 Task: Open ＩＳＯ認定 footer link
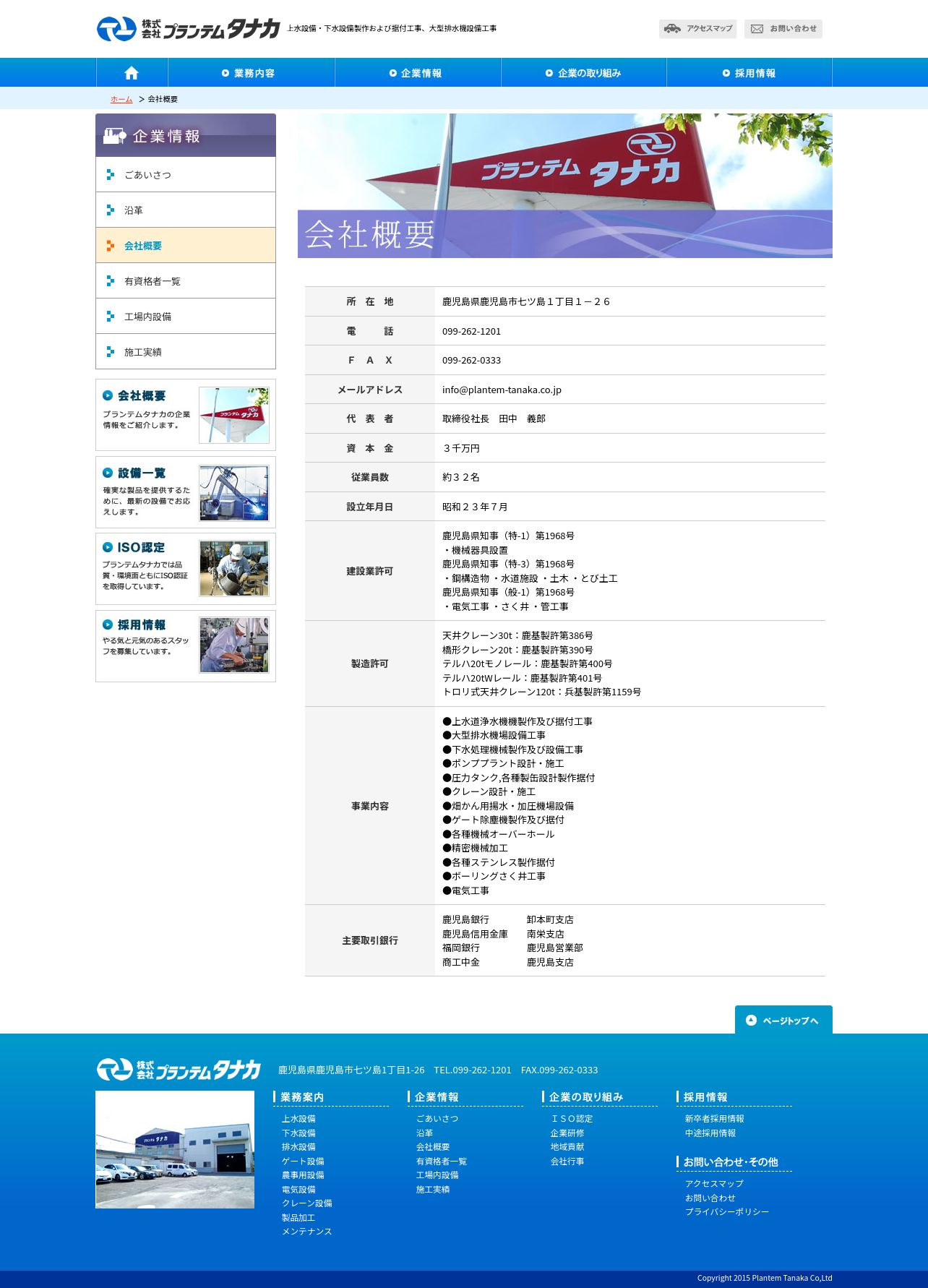point(572,1119)
